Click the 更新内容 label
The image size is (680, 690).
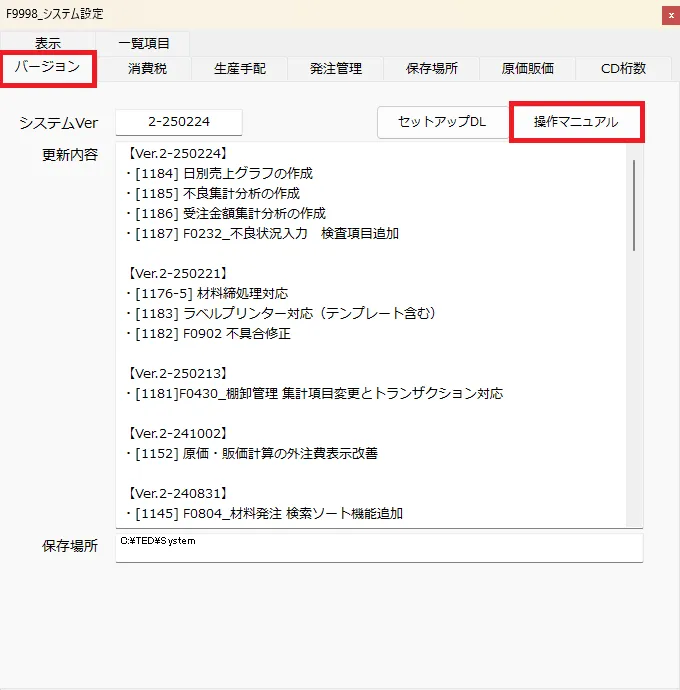point(70,155)
